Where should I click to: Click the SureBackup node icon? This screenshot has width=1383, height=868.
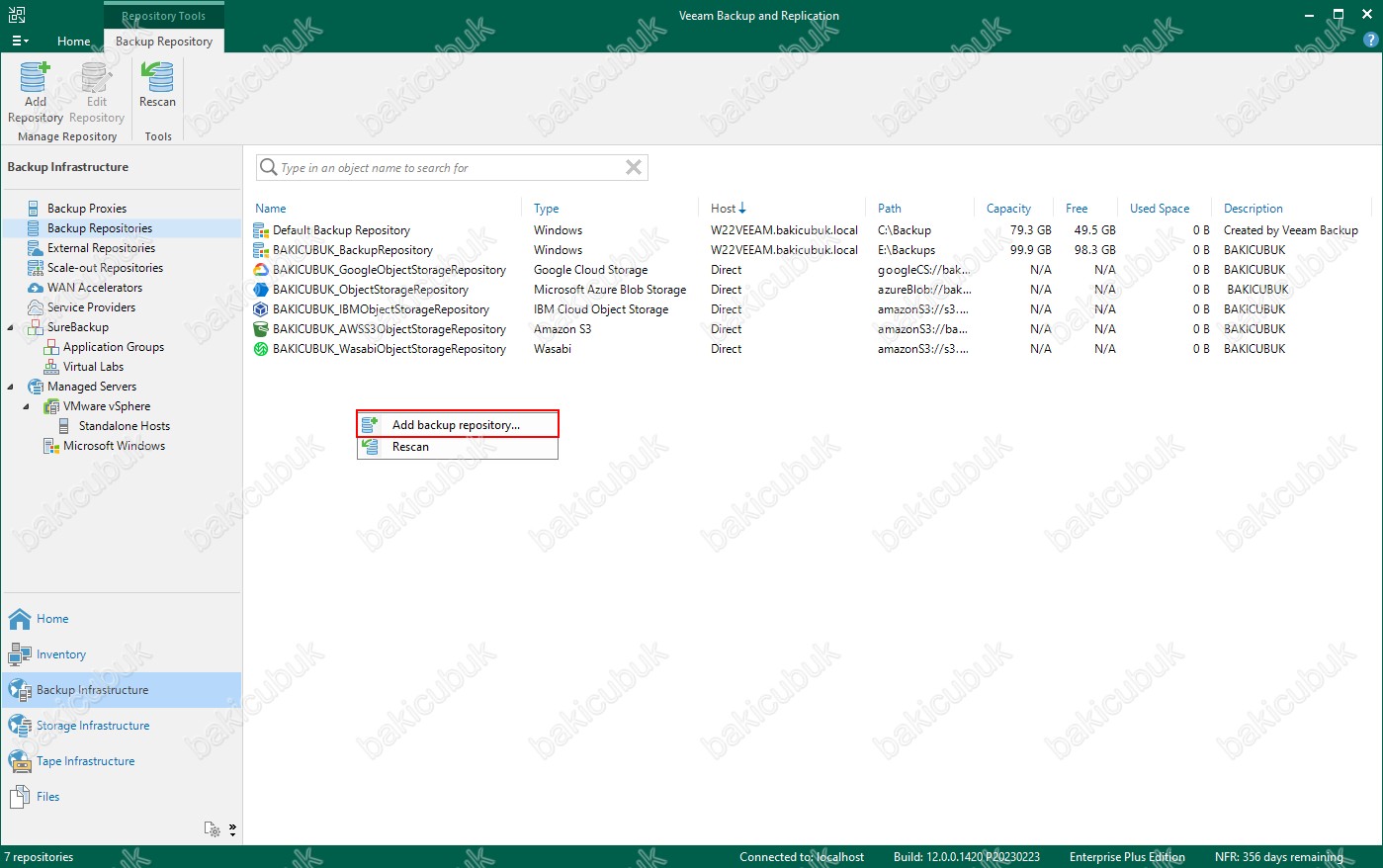(36, 327)
